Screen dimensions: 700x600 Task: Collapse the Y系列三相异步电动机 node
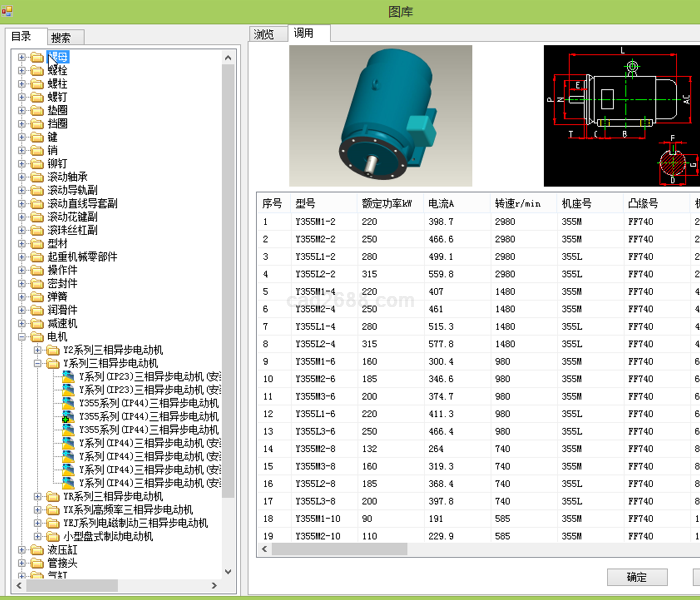click(38, 364)
